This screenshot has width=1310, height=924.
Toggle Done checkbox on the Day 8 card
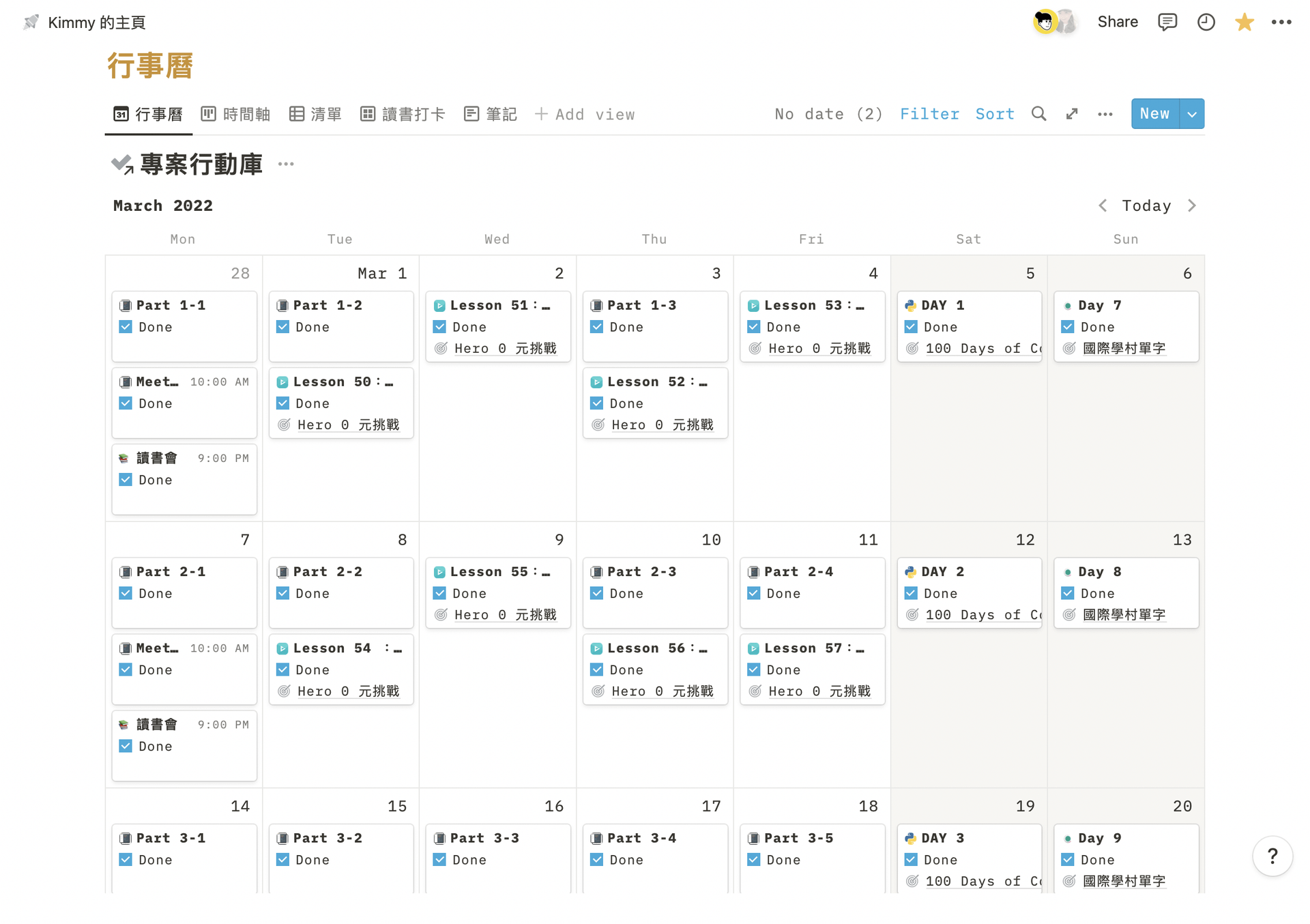[1068, 593]
